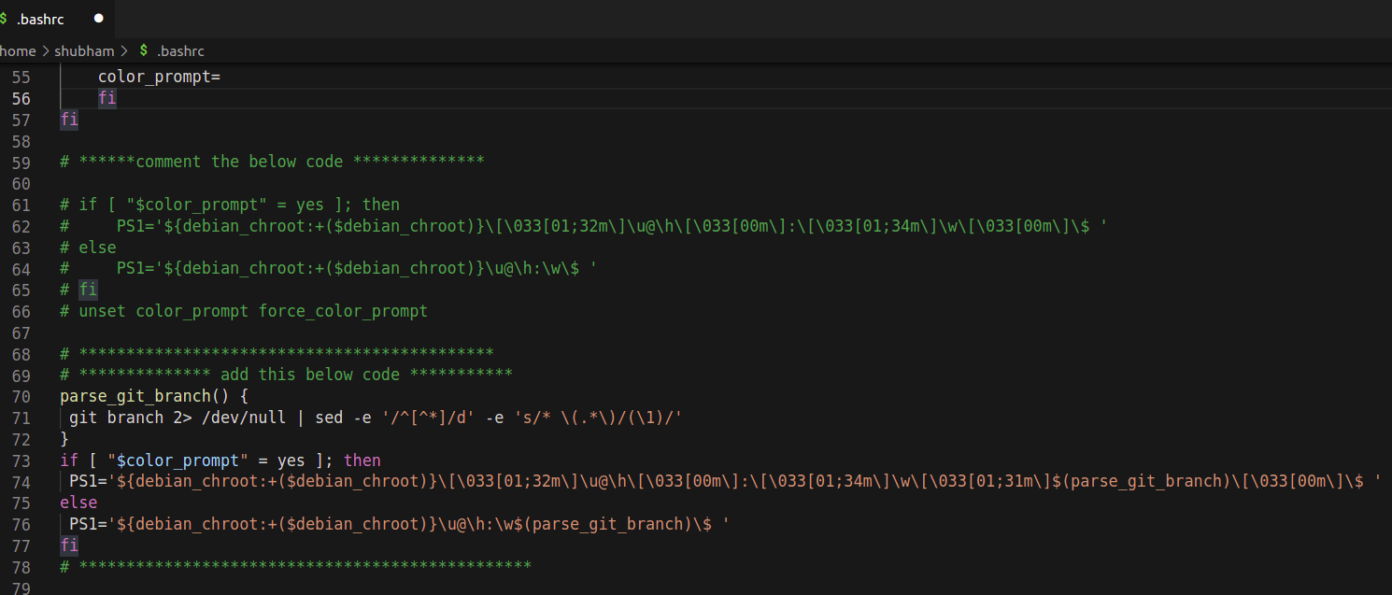
Task: Select line number 56 in the gutter
Action: (22, 98)
